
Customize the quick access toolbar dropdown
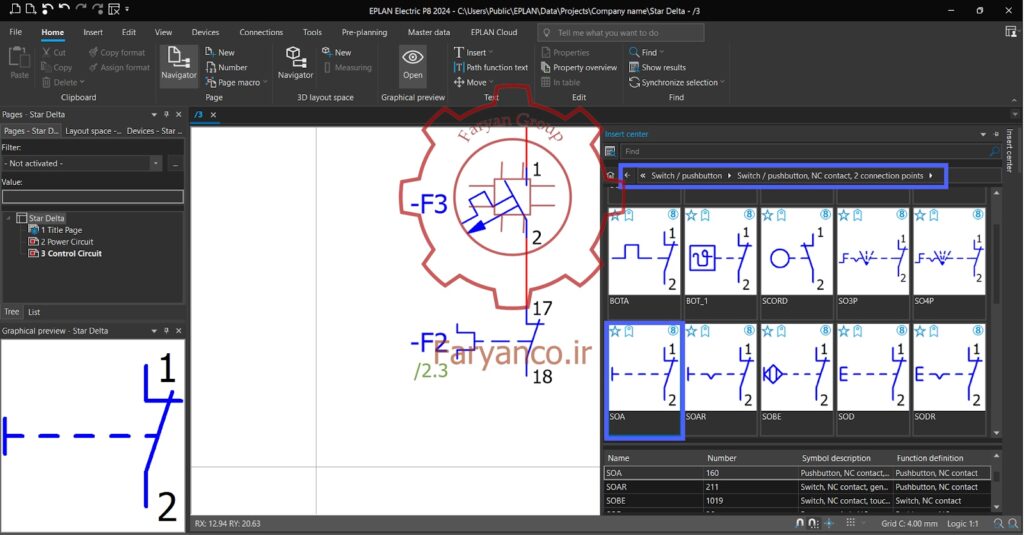[127, 9]
